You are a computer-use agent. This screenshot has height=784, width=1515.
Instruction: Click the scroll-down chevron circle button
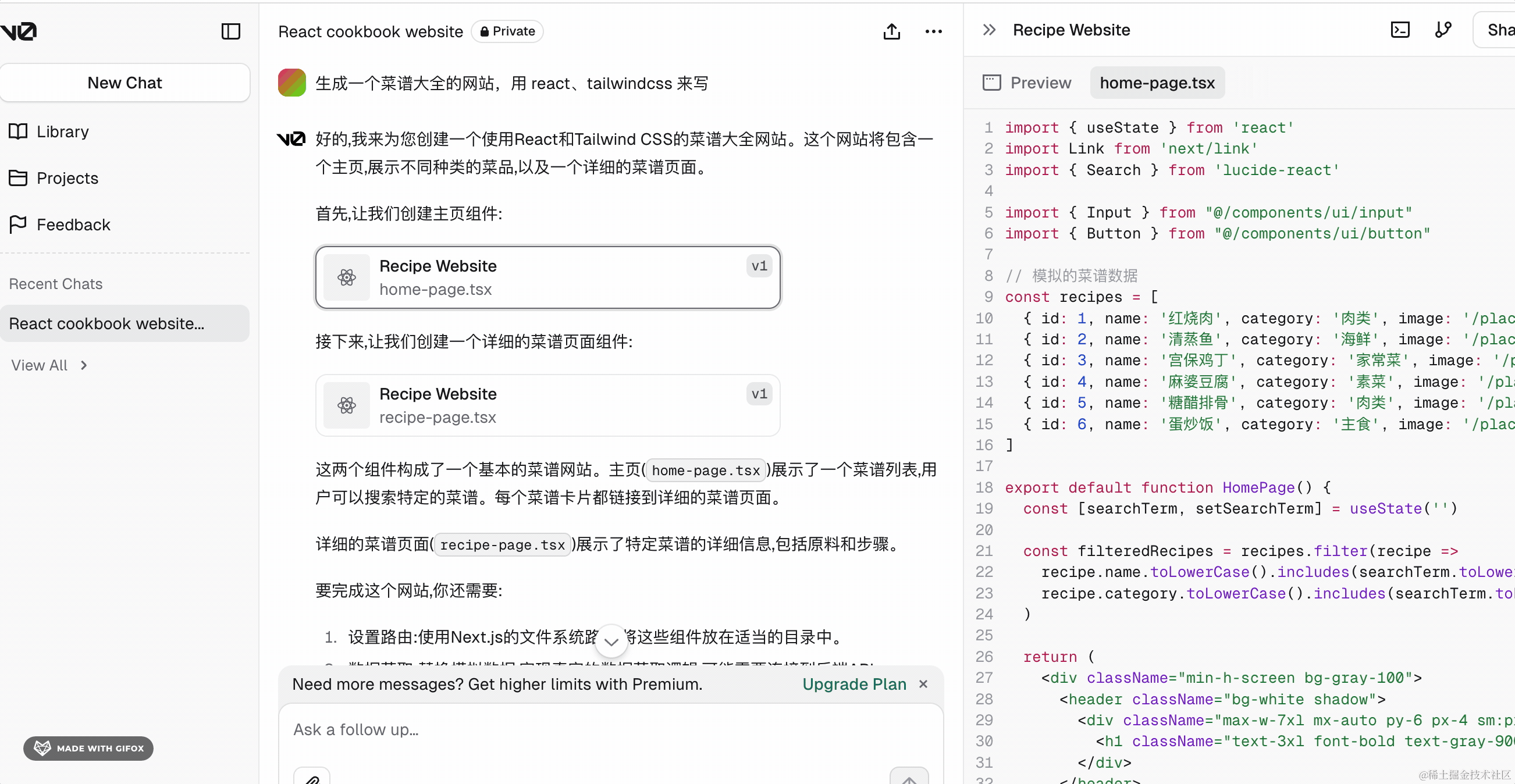(611, 640)
